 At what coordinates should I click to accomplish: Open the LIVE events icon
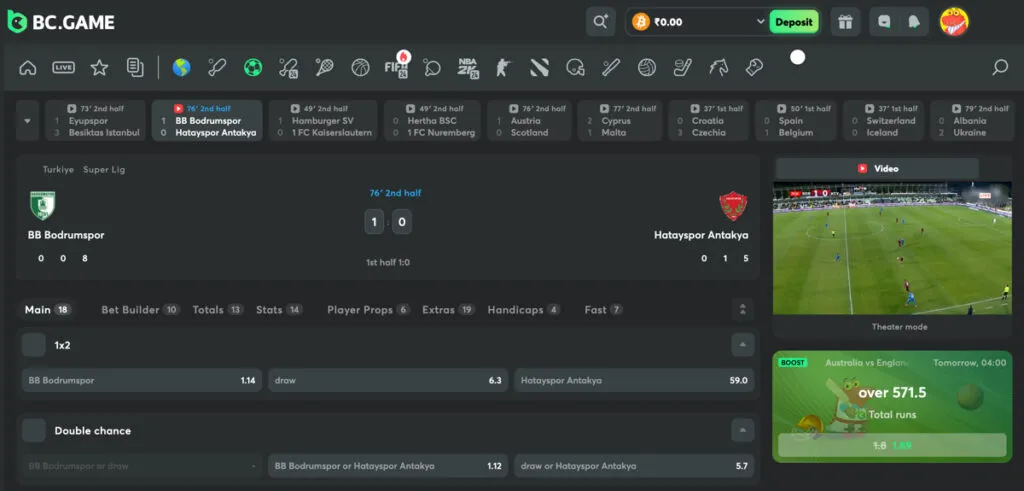(63, 67)
